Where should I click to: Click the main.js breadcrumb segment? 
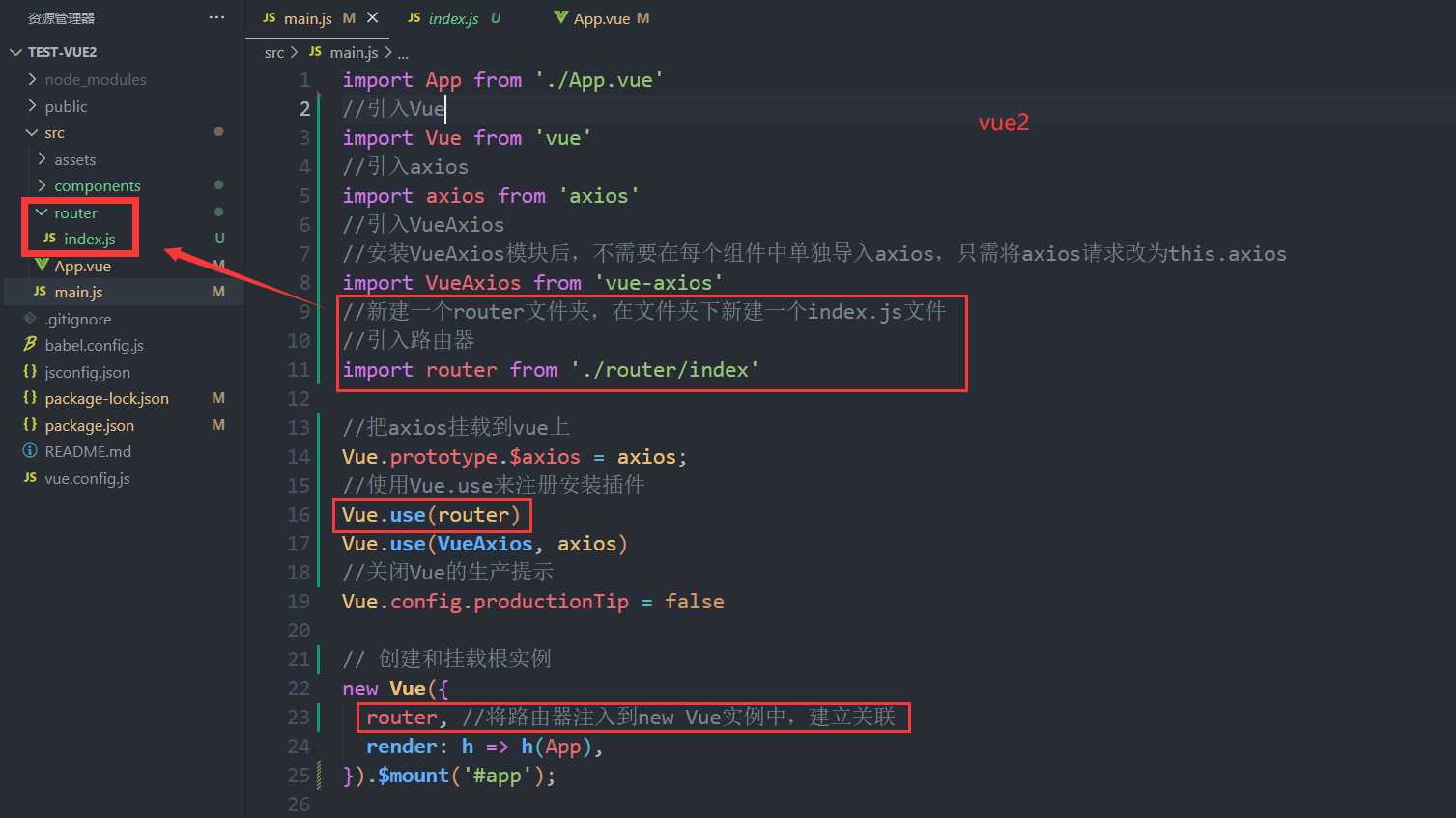pos(354,52)
